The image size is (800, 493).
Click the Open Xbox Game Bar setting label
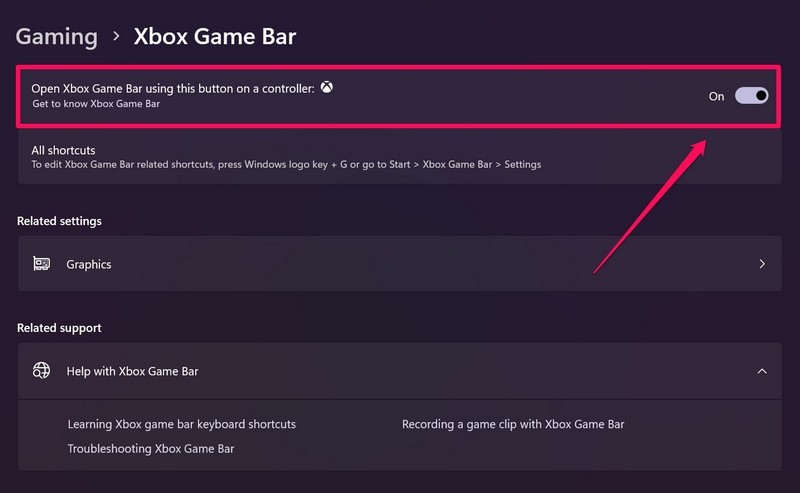pos(173,89)
